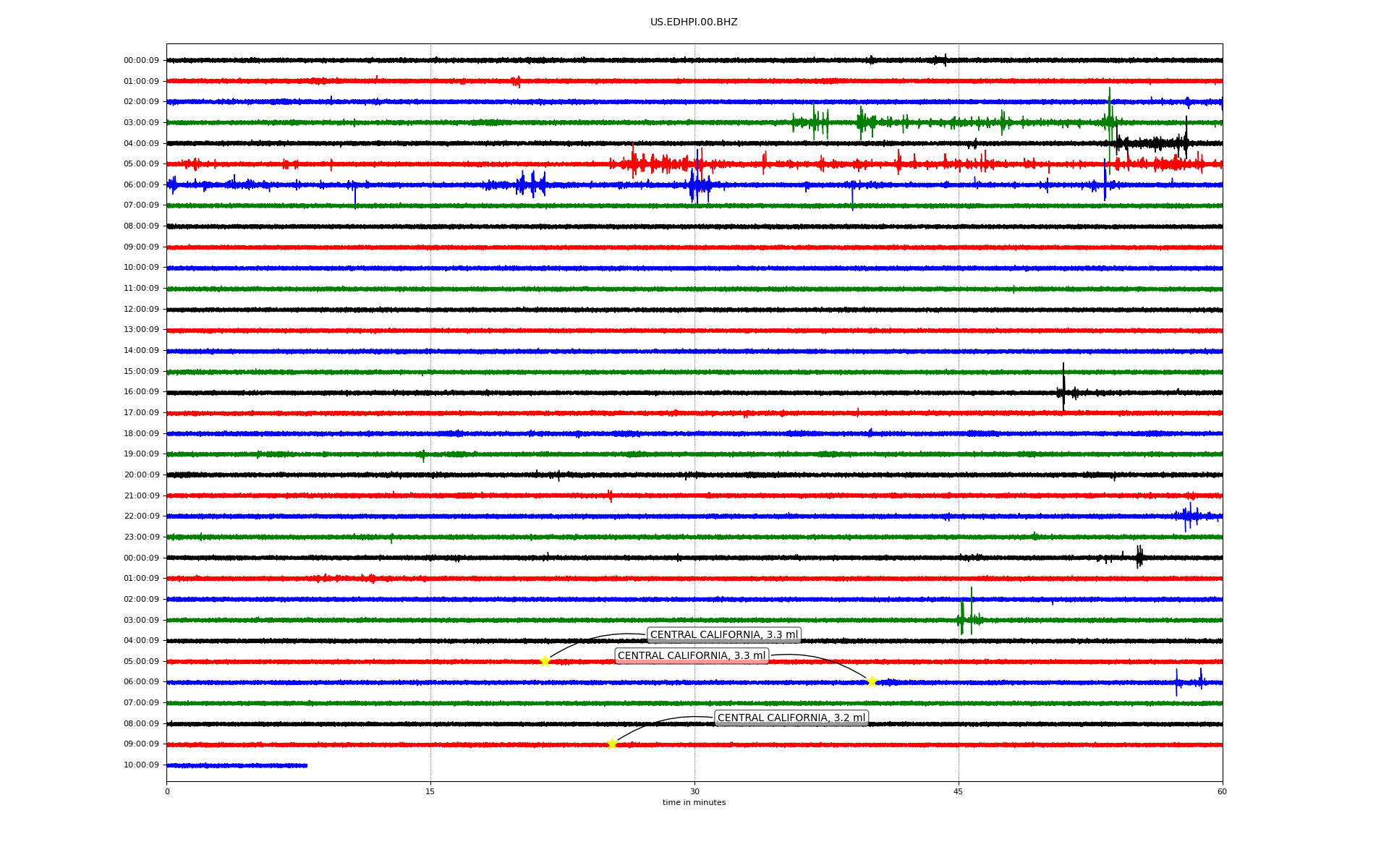Click the 16:00:09 row time label

tap(141, 392)
